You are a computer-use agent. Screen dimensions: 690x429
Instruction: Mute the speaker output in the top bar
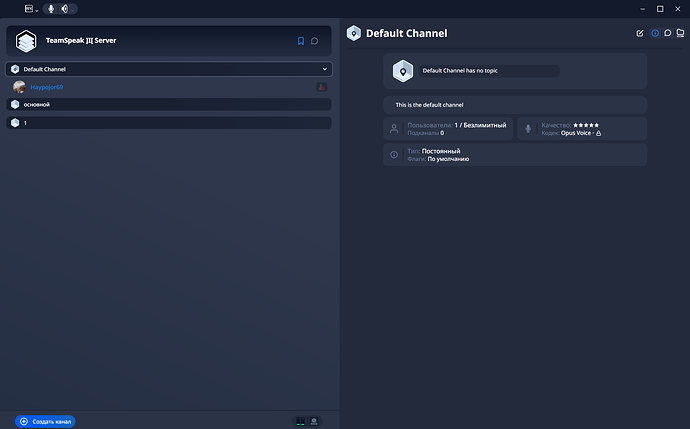click(65, 9)
